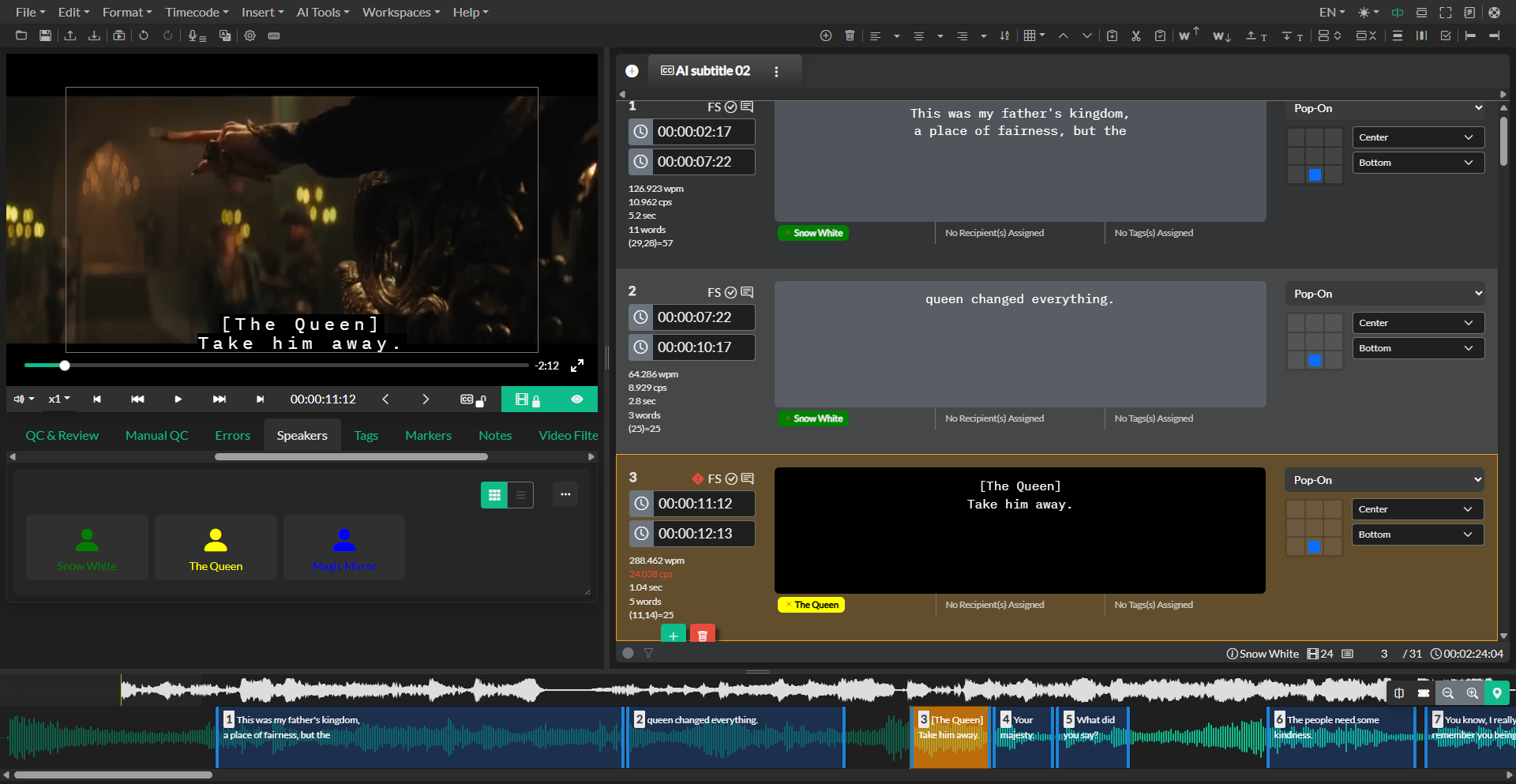
Task: Select The Queen speaker card
Action: point(216,548)
